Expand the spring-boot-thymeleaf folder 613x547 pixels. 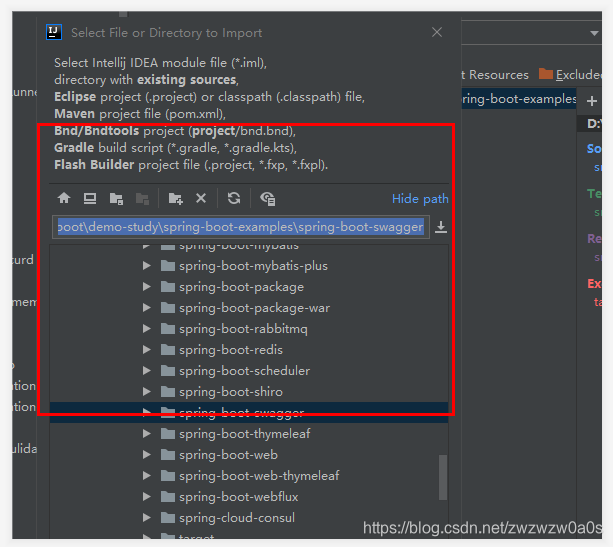[x=147, y=434]
